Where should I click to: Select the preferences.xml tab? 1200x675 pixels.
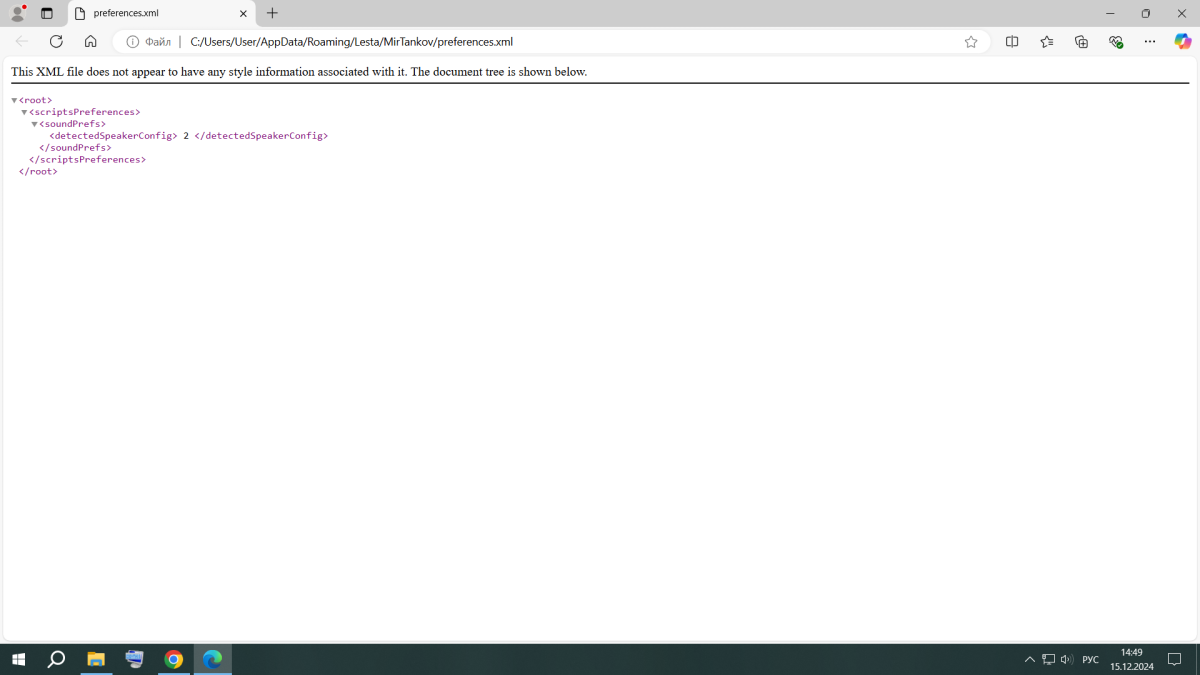coord(150,14)
